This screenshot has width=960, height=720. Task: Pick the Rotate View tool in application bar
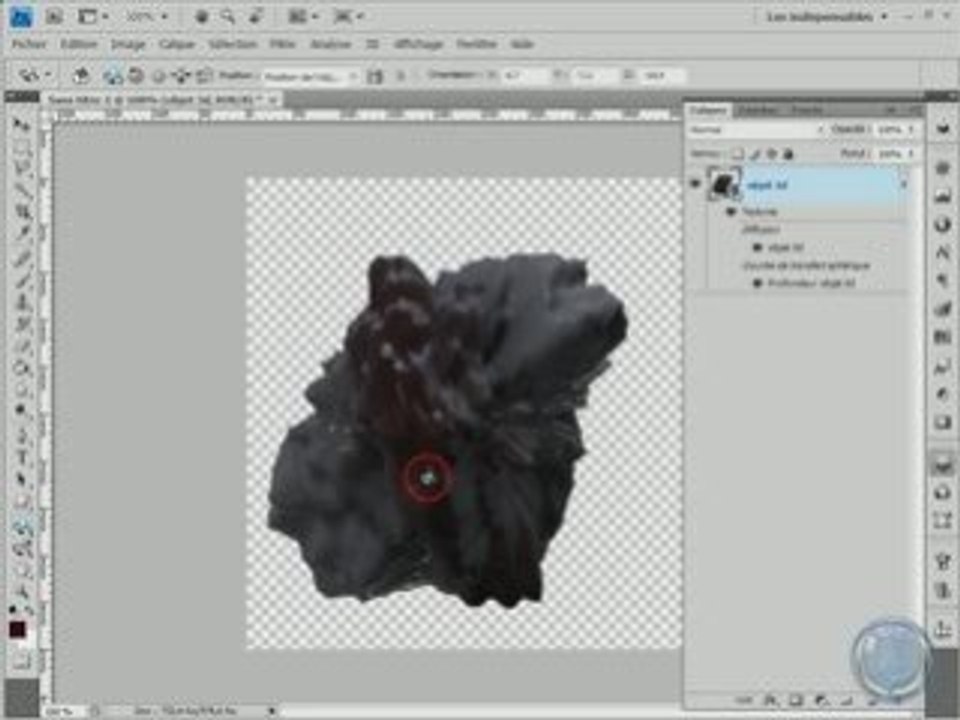pos(256,17)
